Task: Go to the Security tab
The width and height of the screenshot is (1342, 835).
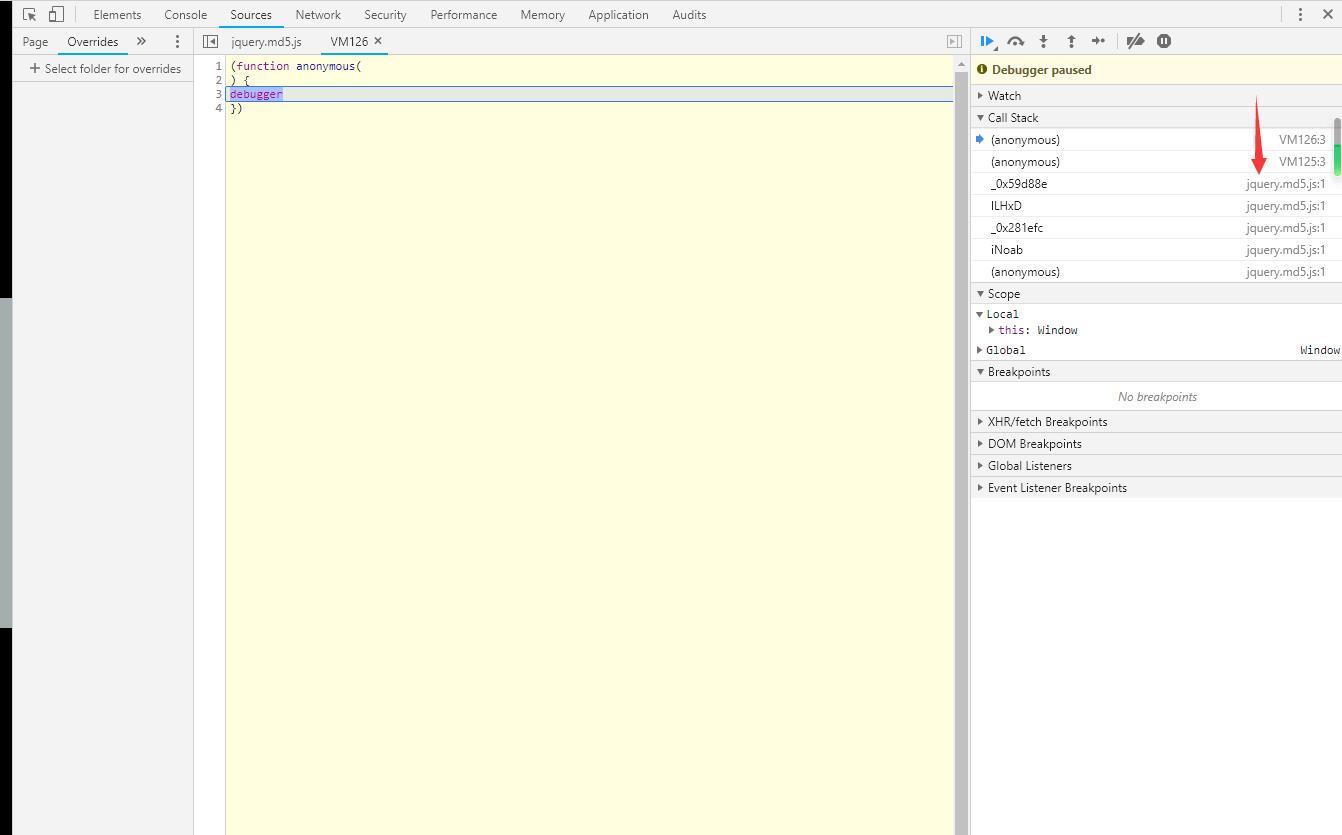Action: [385, 15]
